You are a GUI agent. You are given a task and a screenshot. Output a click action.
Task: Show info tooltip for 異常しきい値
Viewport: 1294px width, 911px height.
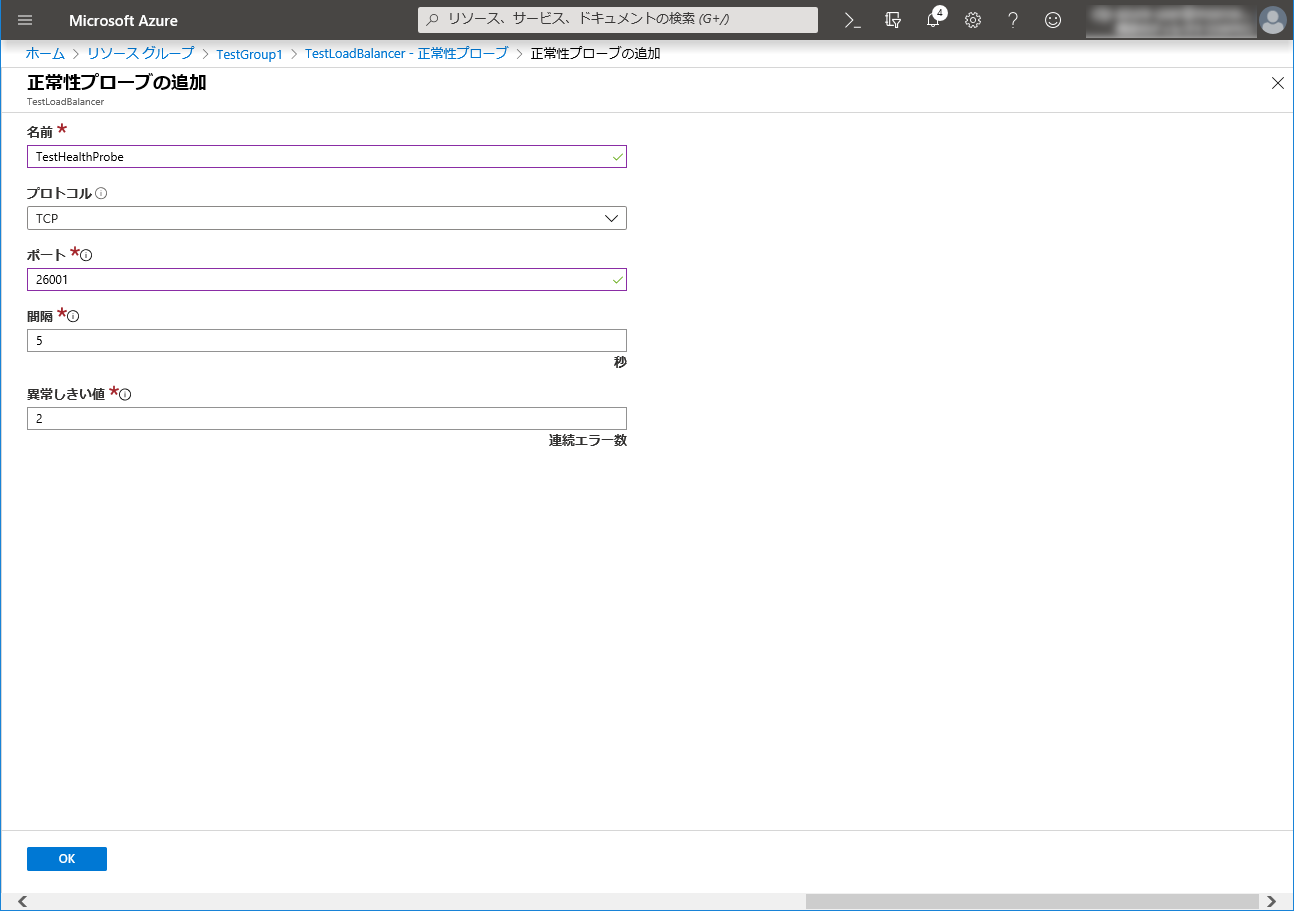pyautogui.click(x=125, y=394)
